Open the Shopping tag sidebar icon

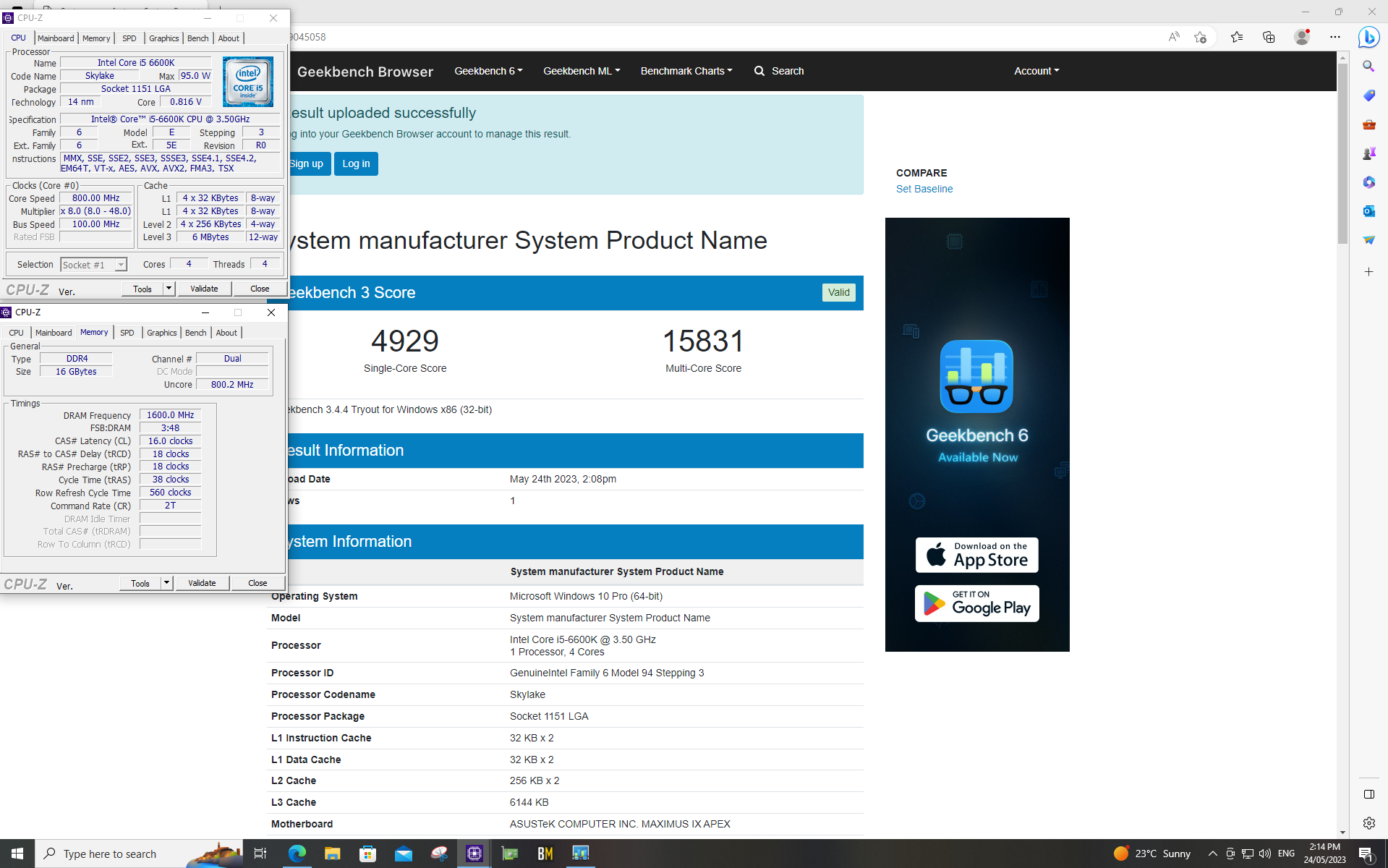[1368, 95]
